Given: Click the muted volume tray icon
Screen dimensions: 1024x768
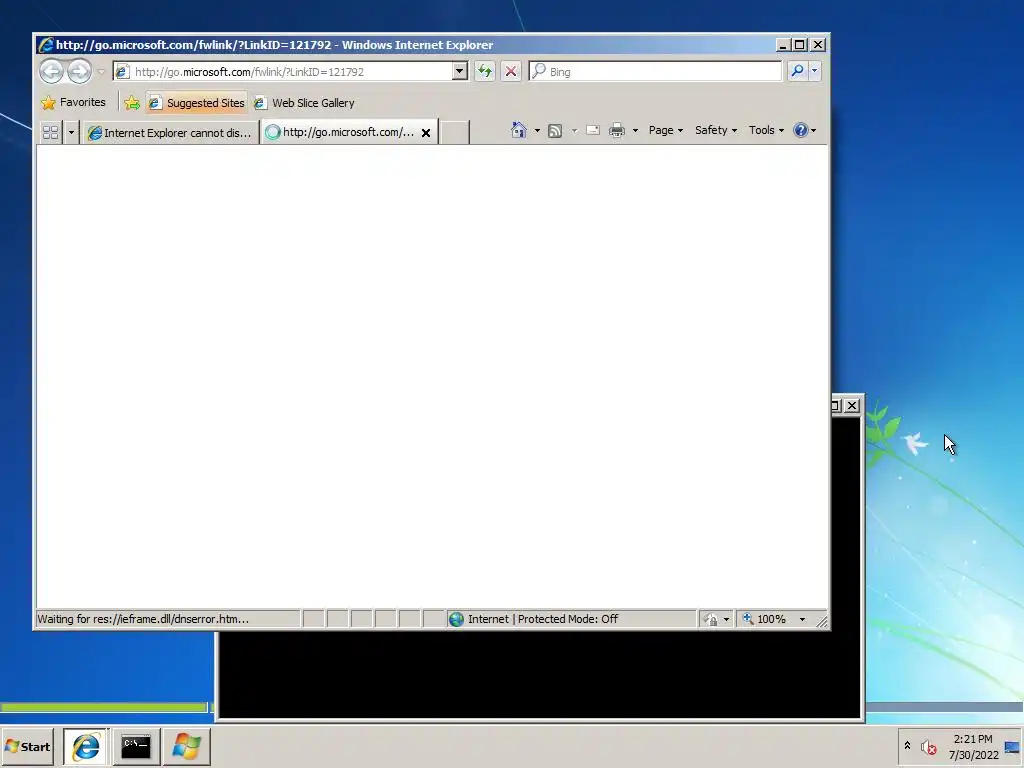Looking at the screenshot, I should pos(929,747).
